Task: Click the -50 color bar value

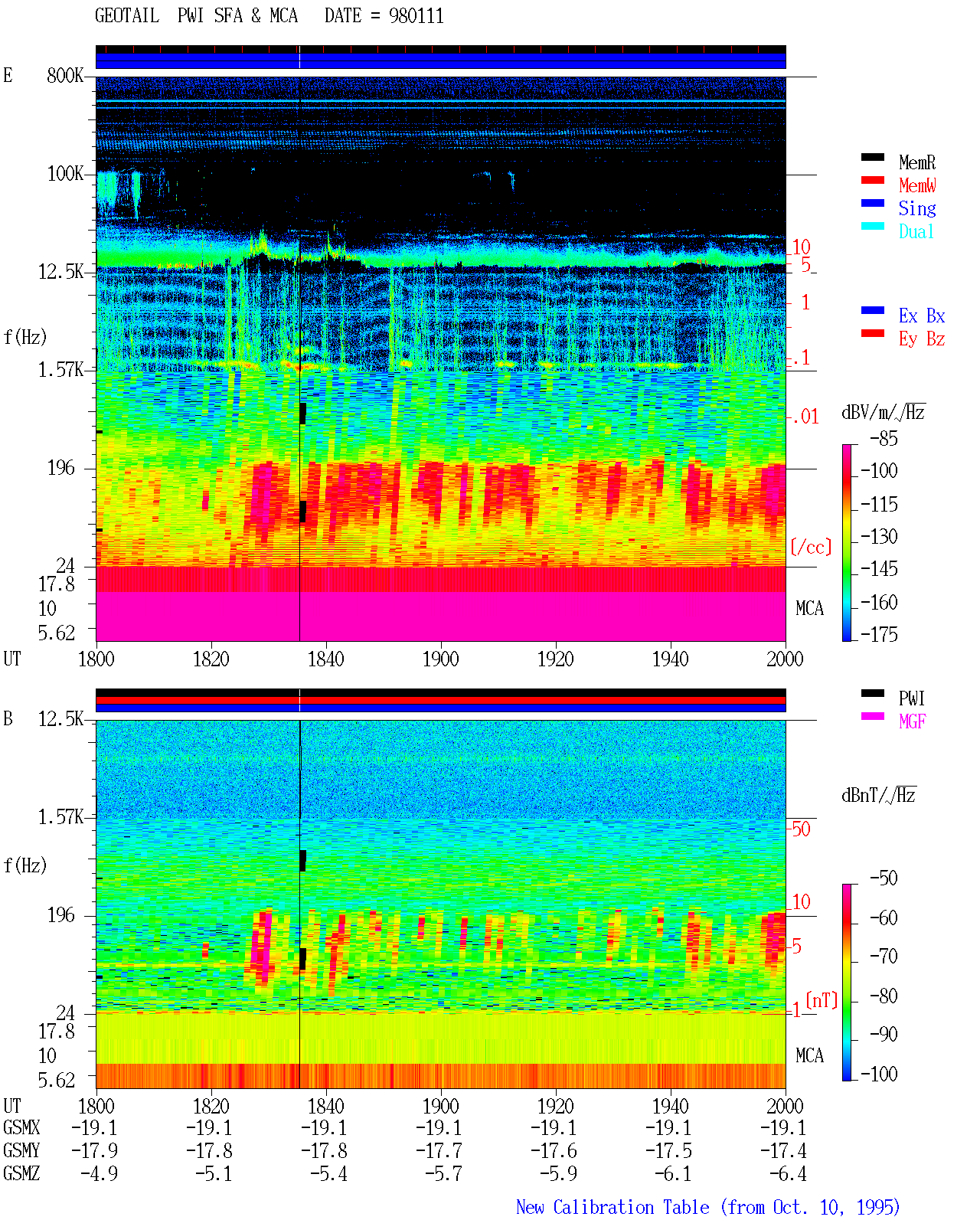Action: (884, 878)
